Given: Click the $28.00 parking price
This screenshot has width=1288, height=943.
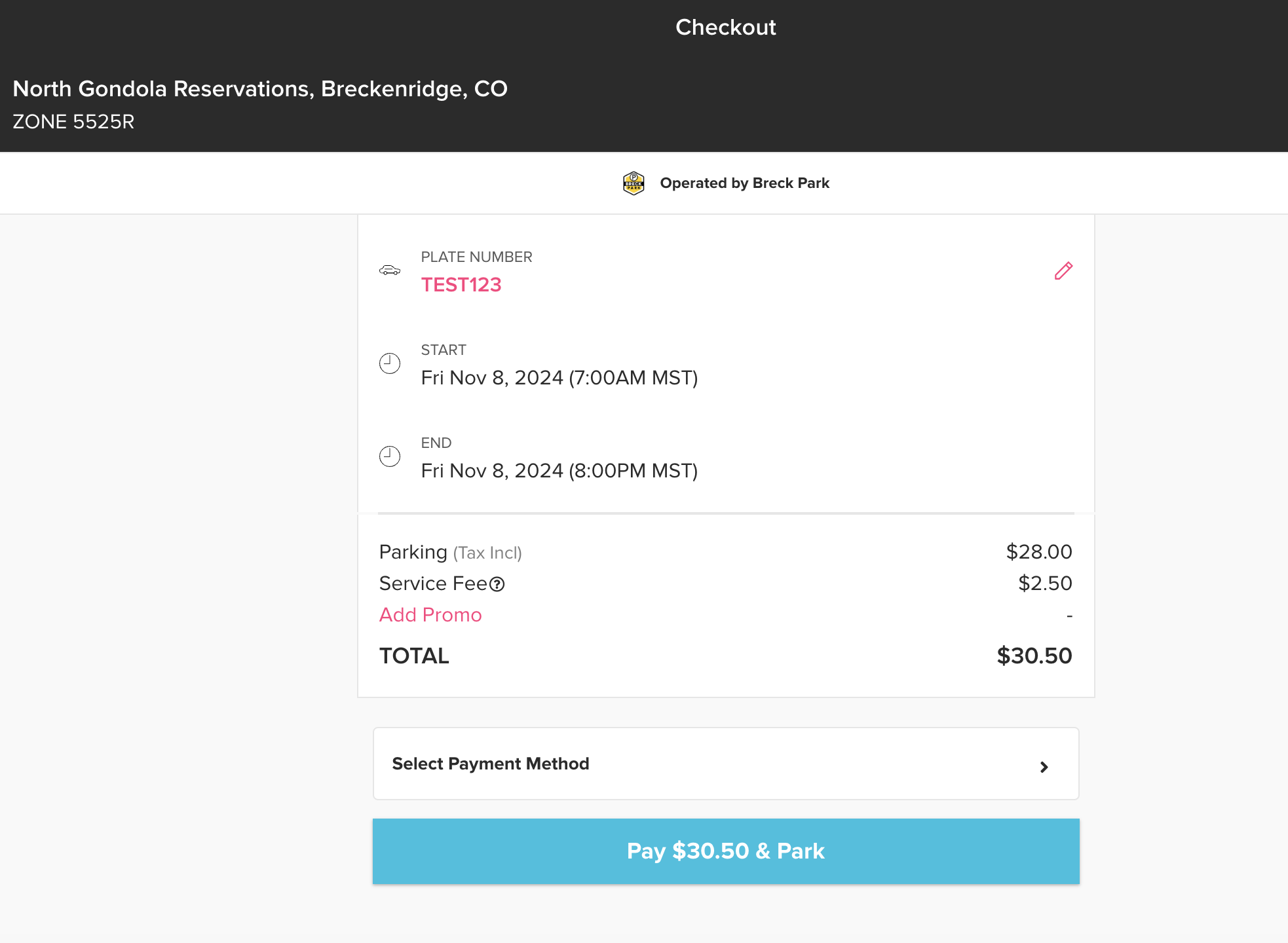Looking at the screenshot, I should [x=1038, y=552].
